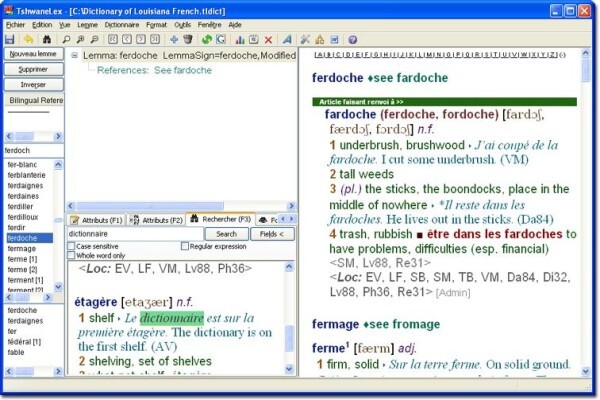The image size is (600, 400).
Task: Click the Nouveau lemme button
Action: (x=33, y=54)
